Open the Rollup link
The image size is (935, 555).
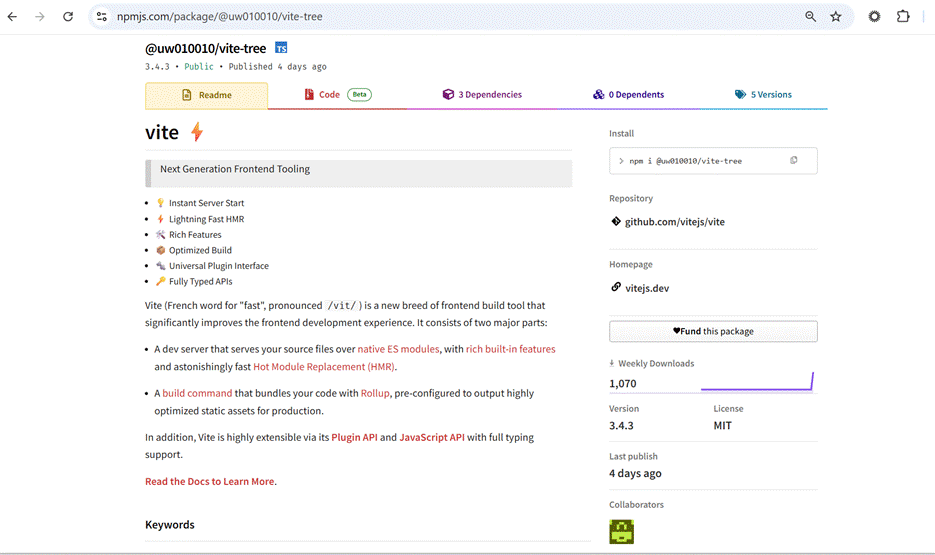pyautogui.click(x=375, y=393)
